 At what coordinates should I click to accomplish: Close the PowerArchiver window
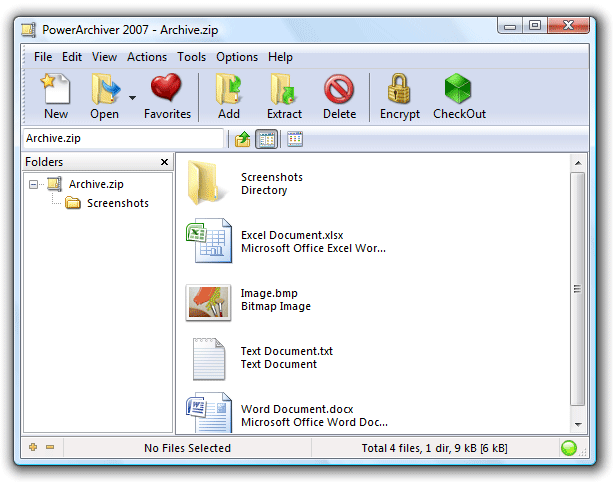click(x=568, y=26)
